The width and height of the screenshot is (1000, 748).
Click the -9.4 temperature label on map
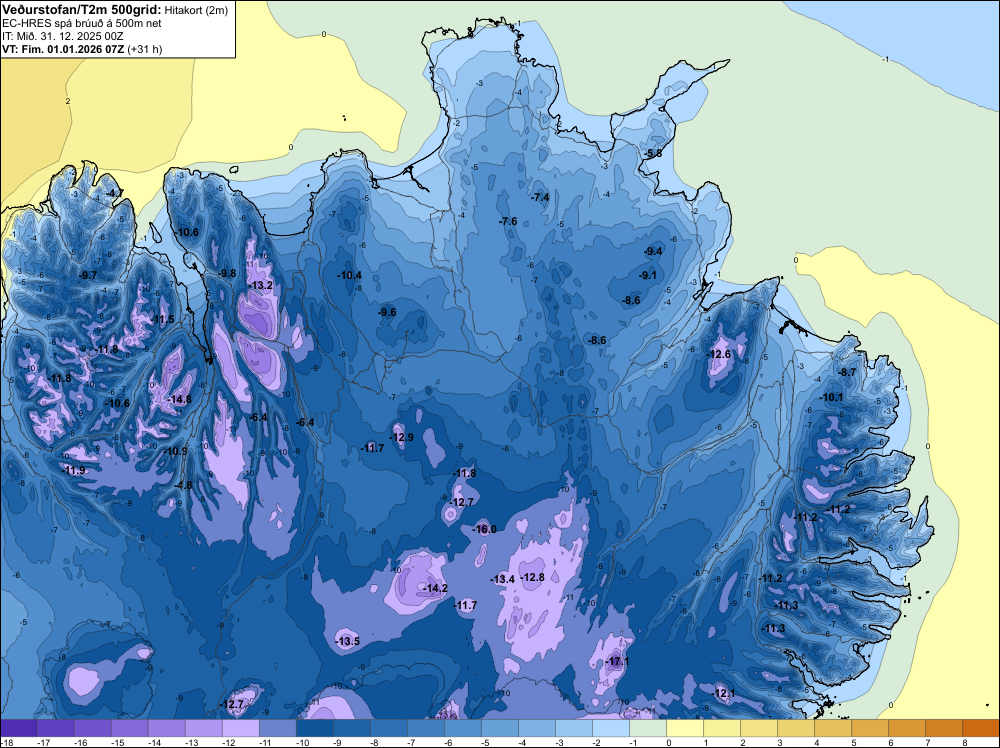pos(654,252)
